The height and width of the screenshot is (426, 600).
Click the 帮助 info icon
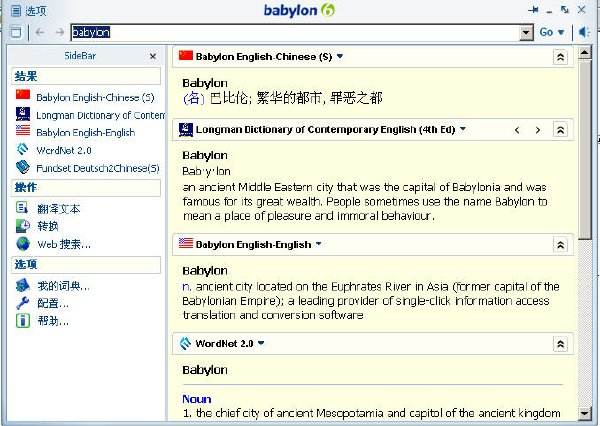click(23, 320)
